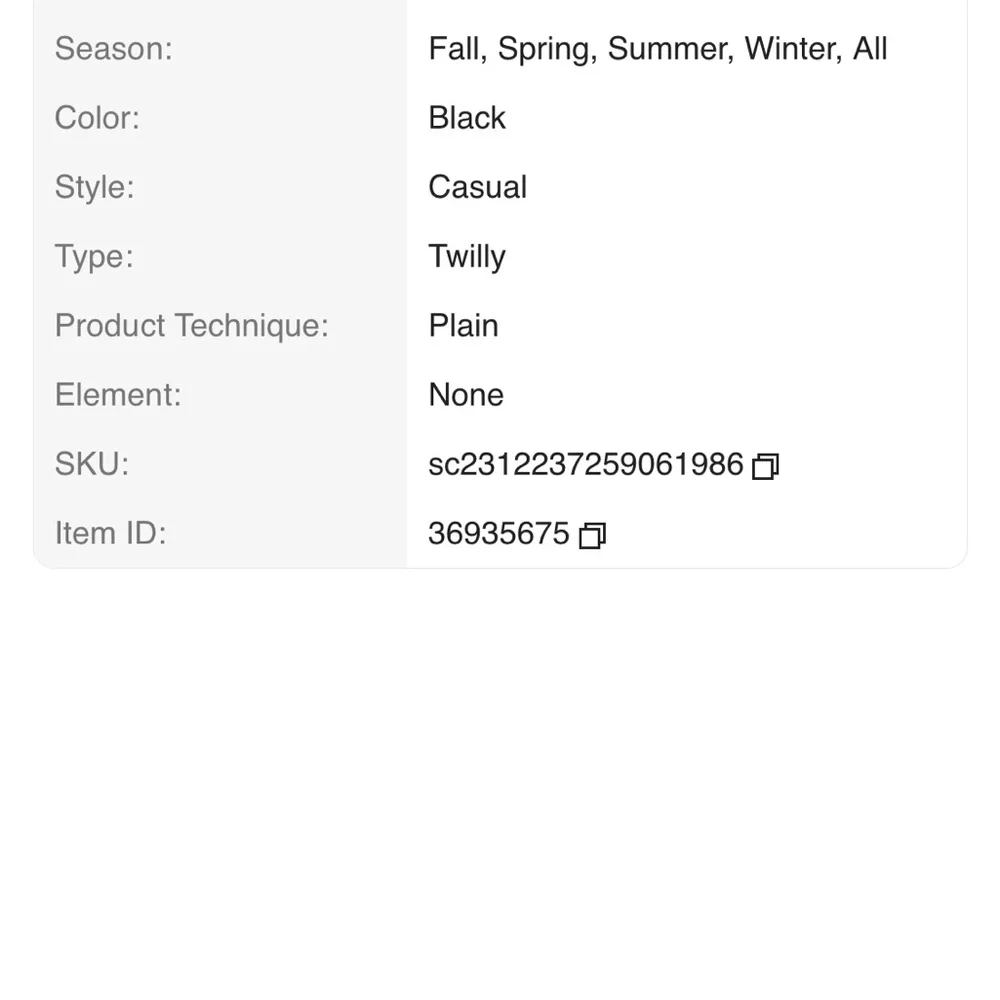The image size is (1000, 1000).
Task: Select the SKU value sc2312237259061986
Action: tap(586, 464)
